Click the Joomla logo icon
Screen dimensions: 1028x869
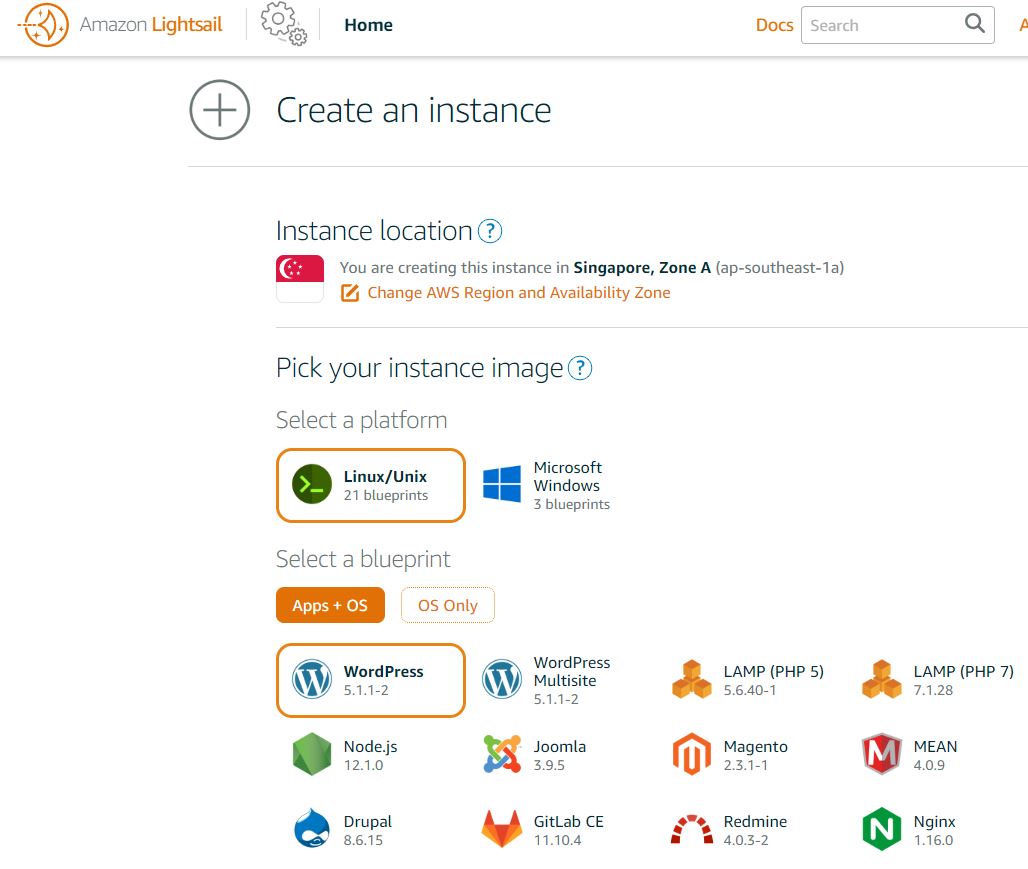(x=502, y=754)
